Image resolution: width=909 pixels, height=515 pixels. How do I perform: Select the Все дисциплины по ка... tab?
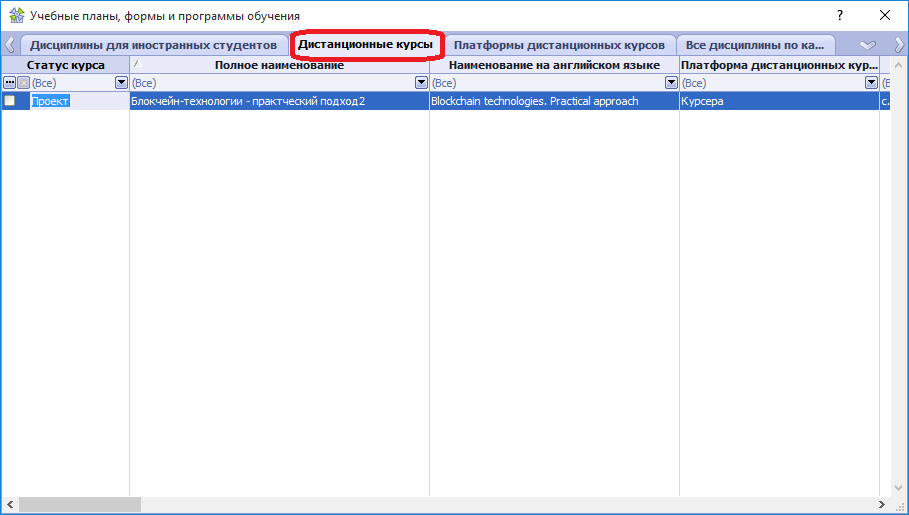tap(755, 45)
